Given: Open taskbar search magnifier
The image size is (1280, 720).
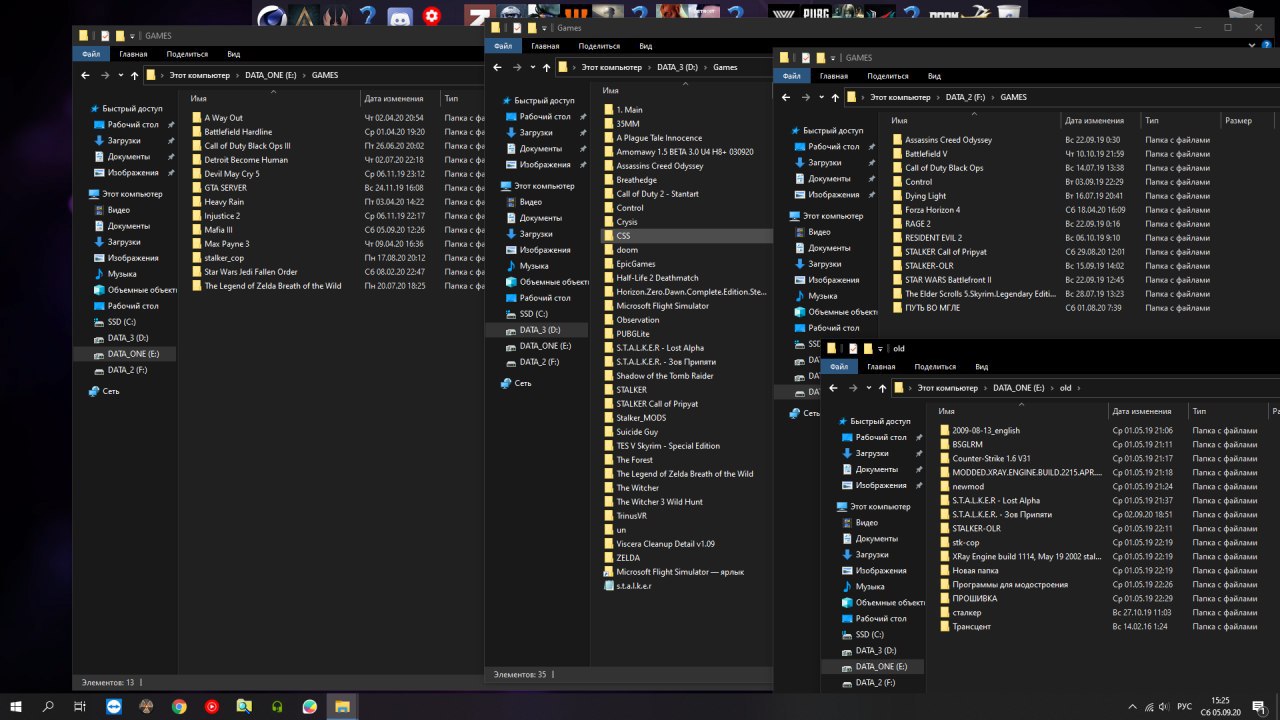Looking at the screenshot, I should point(48,707).
